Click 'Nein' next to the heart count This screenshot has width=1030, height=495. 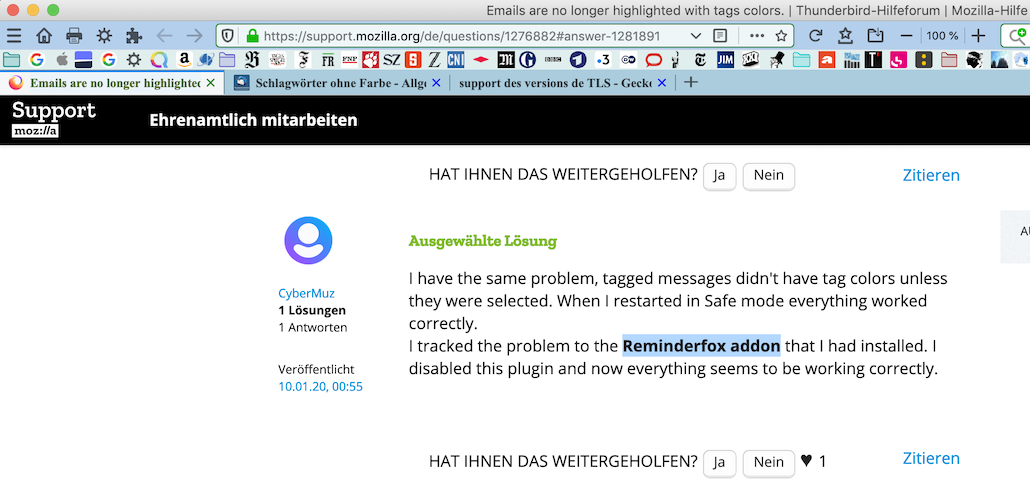[769, 463]
